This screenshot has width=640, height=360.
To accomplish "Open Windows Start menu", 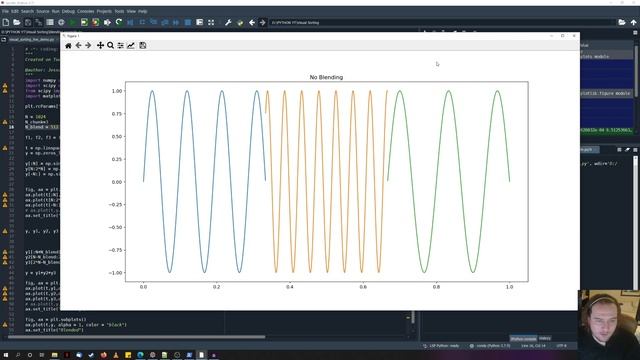I will click(x=6, y=355).
